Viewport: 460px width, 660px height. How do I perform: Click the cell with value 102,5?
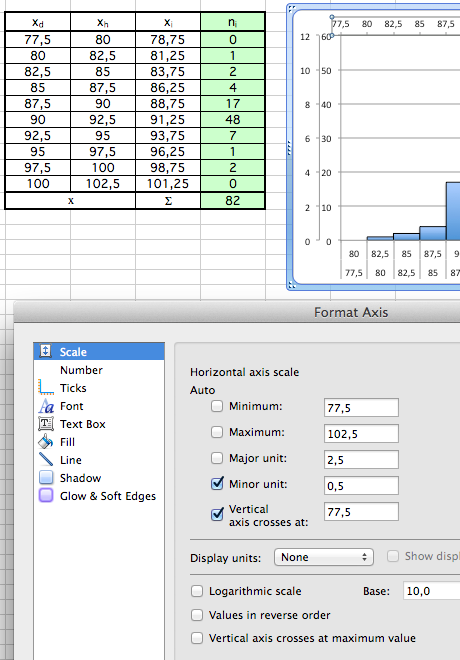pyautogui.click(x=103, y=184)
